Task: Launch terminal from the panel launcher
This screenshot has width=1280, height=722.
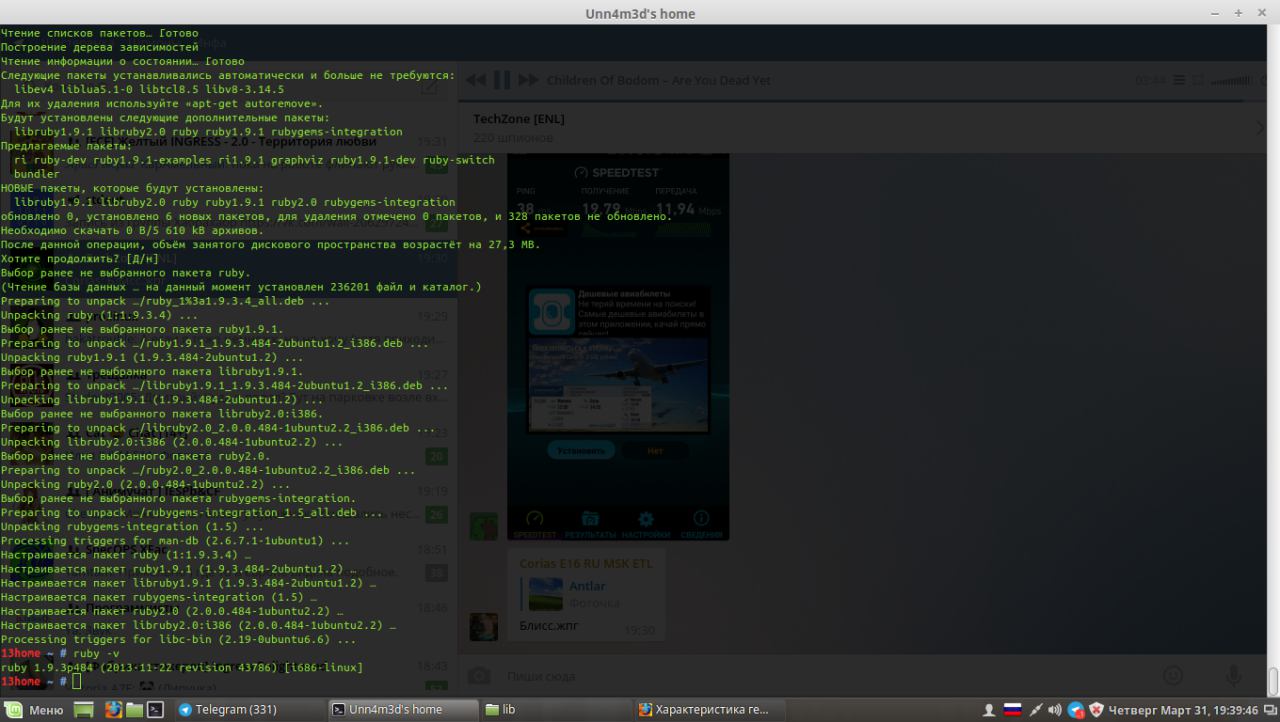Action: (x=155, y=710)
